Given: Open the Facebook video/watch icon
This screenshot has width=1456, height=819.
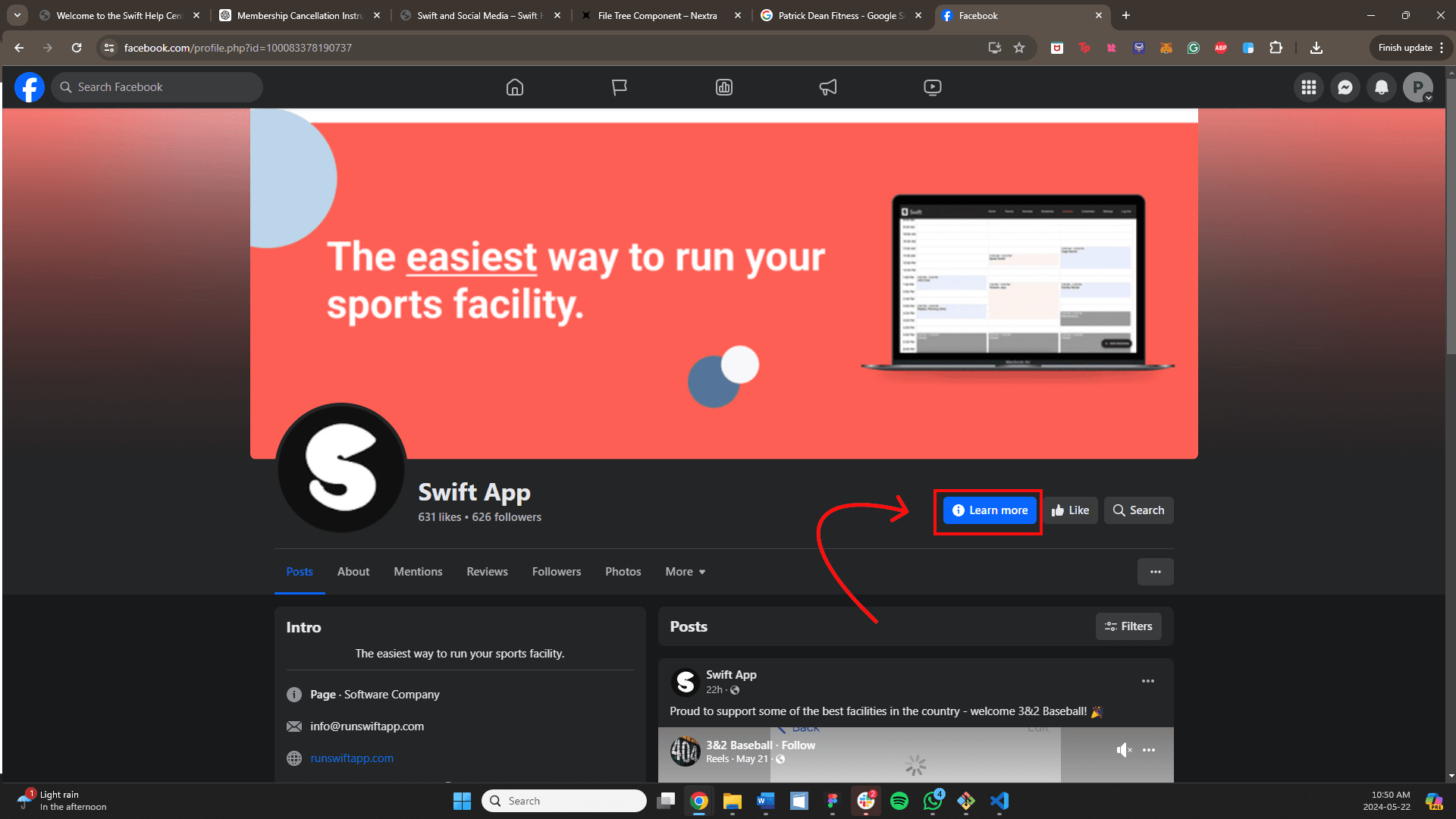Looking at the screenshot, I should 932,87.
